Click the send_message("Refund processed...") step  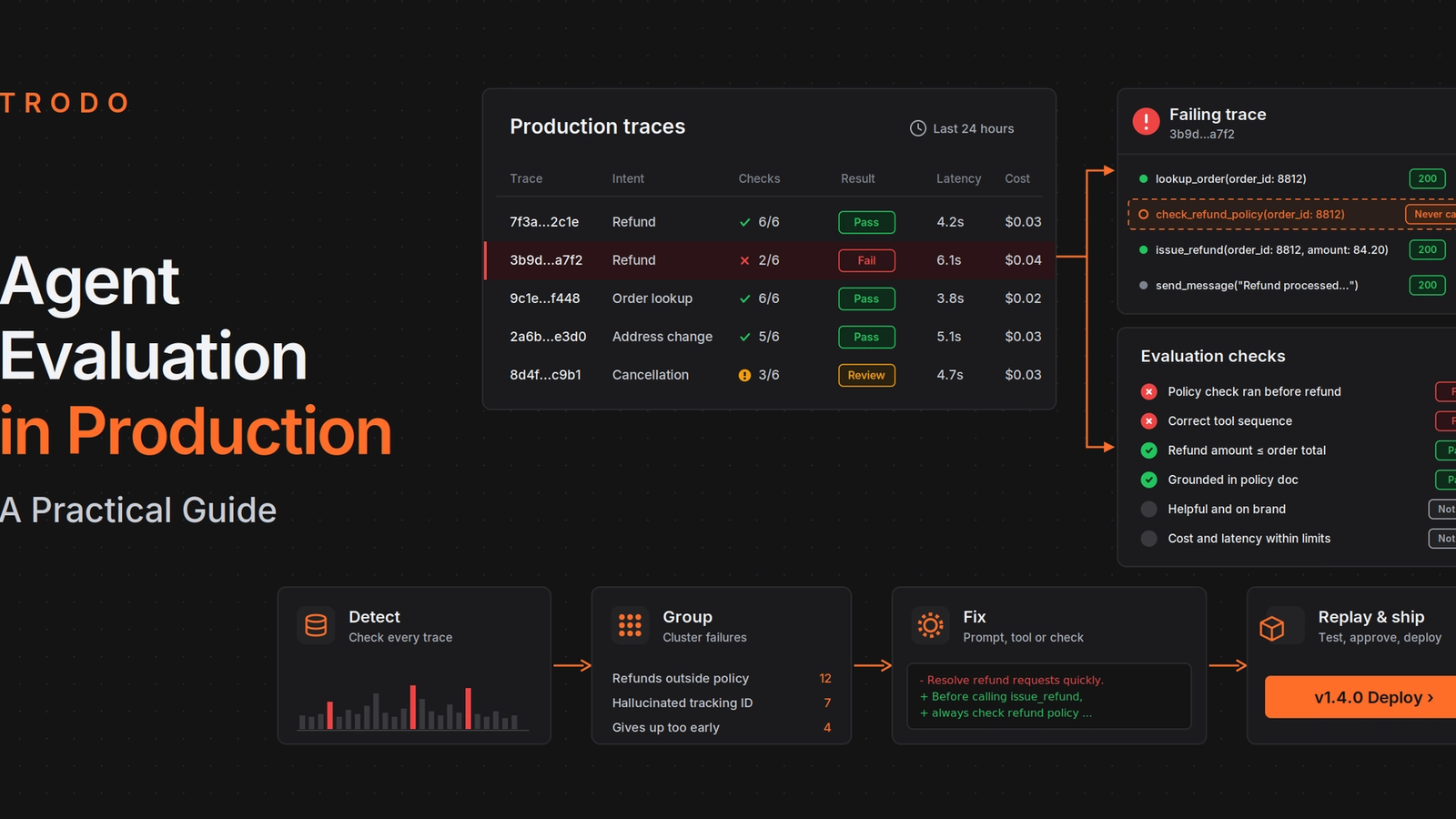point(1257,285)
